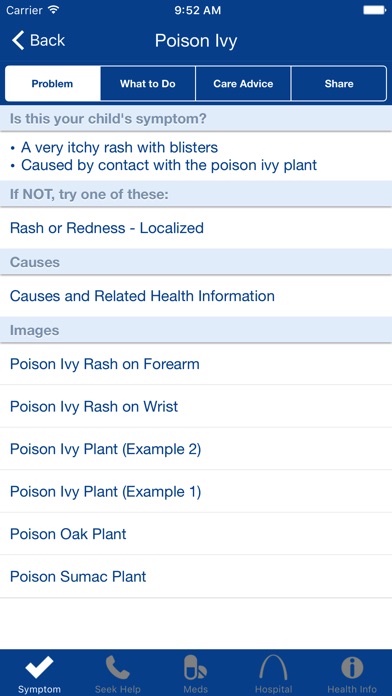Tap the Back chevron arrow
Image resolution: width=392 pixels, height=696 pixels.
18,40
